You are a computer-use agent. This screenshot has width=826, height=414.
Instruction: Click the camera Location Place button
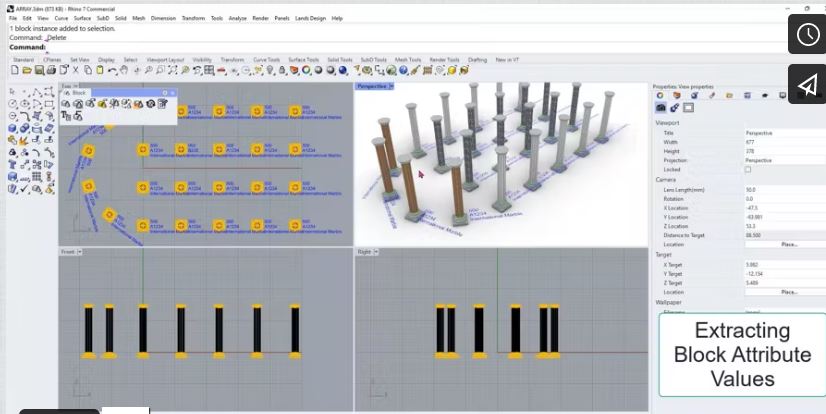789,244
